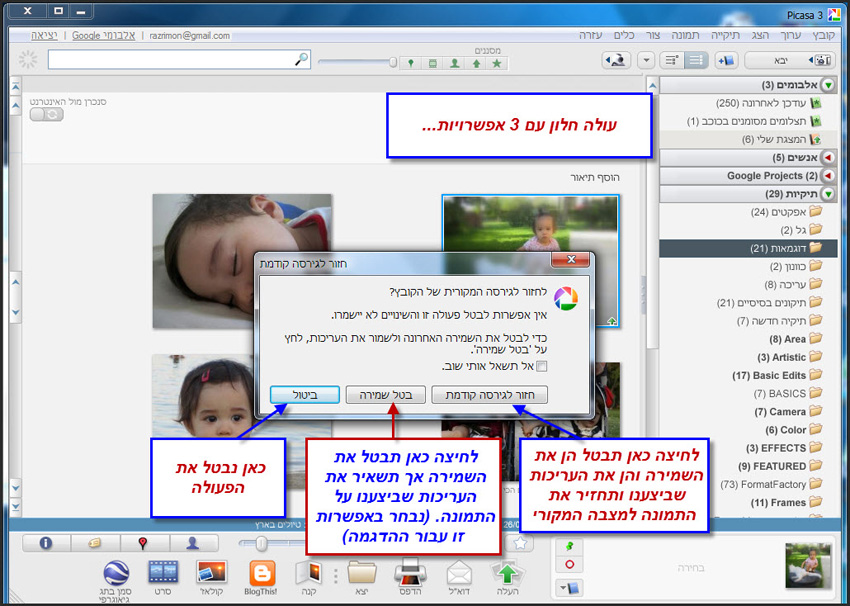Expand the אנשים (5) section

click(828, 158)
